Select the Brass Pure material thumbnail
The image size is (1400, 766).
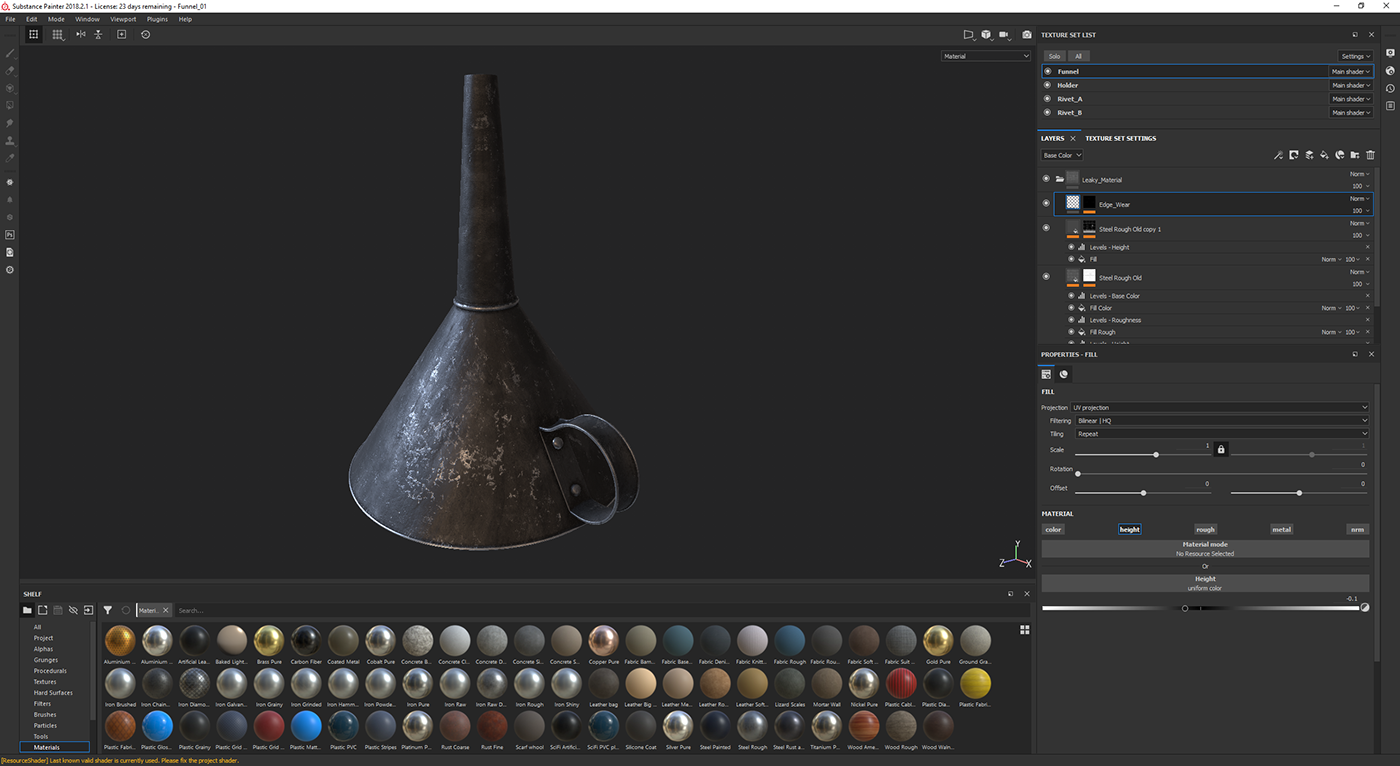(x=268, y=641)
